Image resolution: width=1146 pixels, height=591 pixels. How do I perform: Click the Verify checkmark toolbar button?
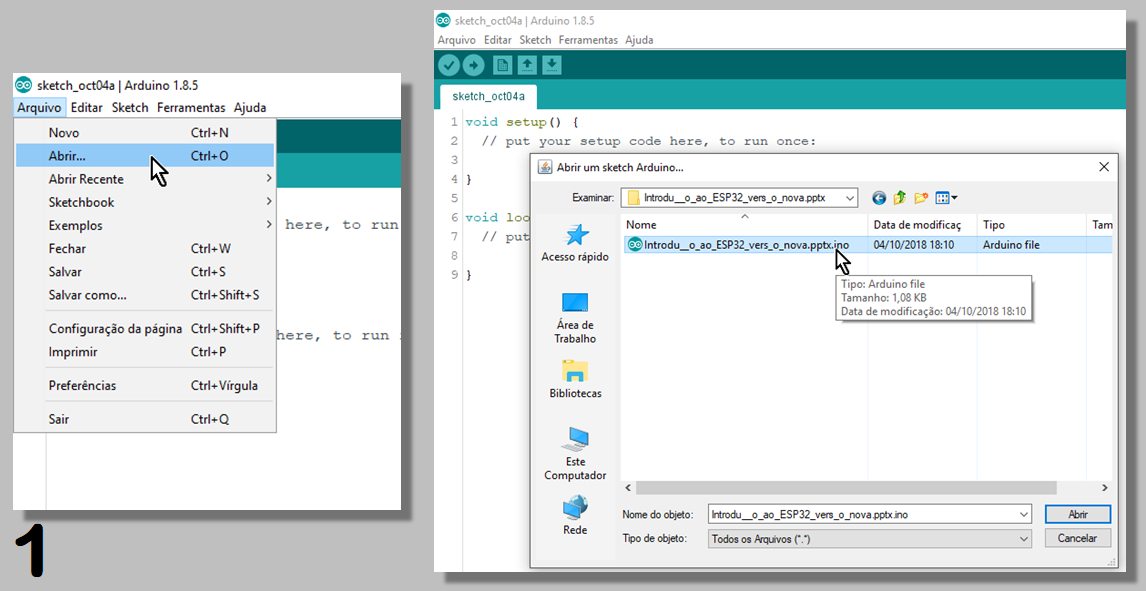click(x=449, y=66)
